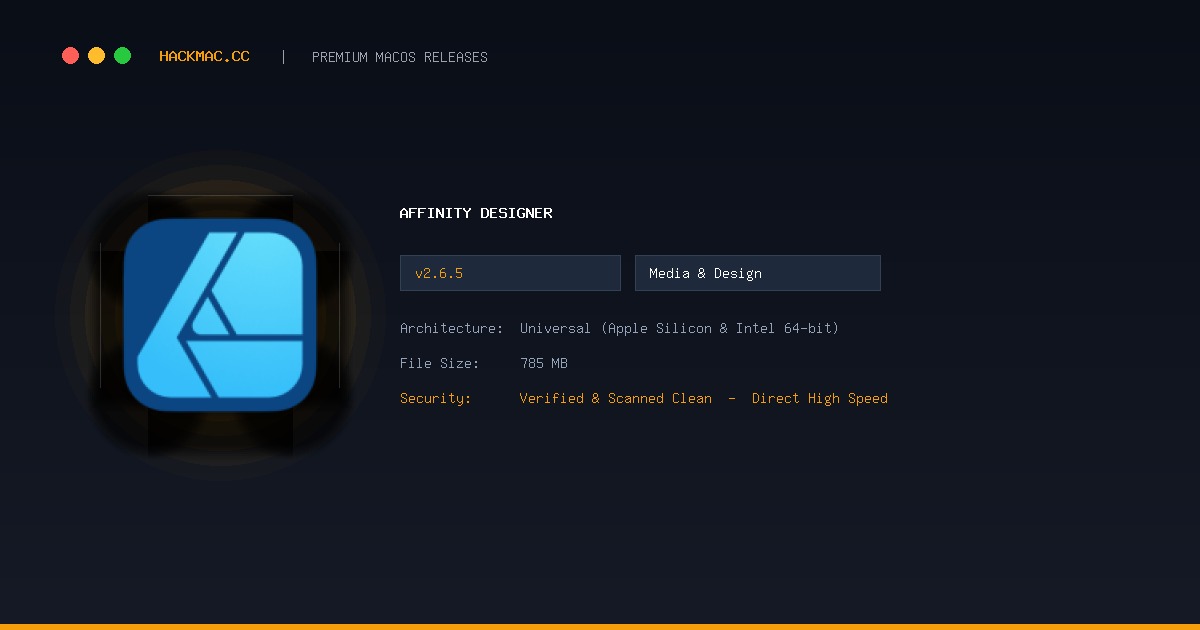This screenshot has width=1200, height=630.
Task: Click the Security: label
Action: (x=436, y=398)
